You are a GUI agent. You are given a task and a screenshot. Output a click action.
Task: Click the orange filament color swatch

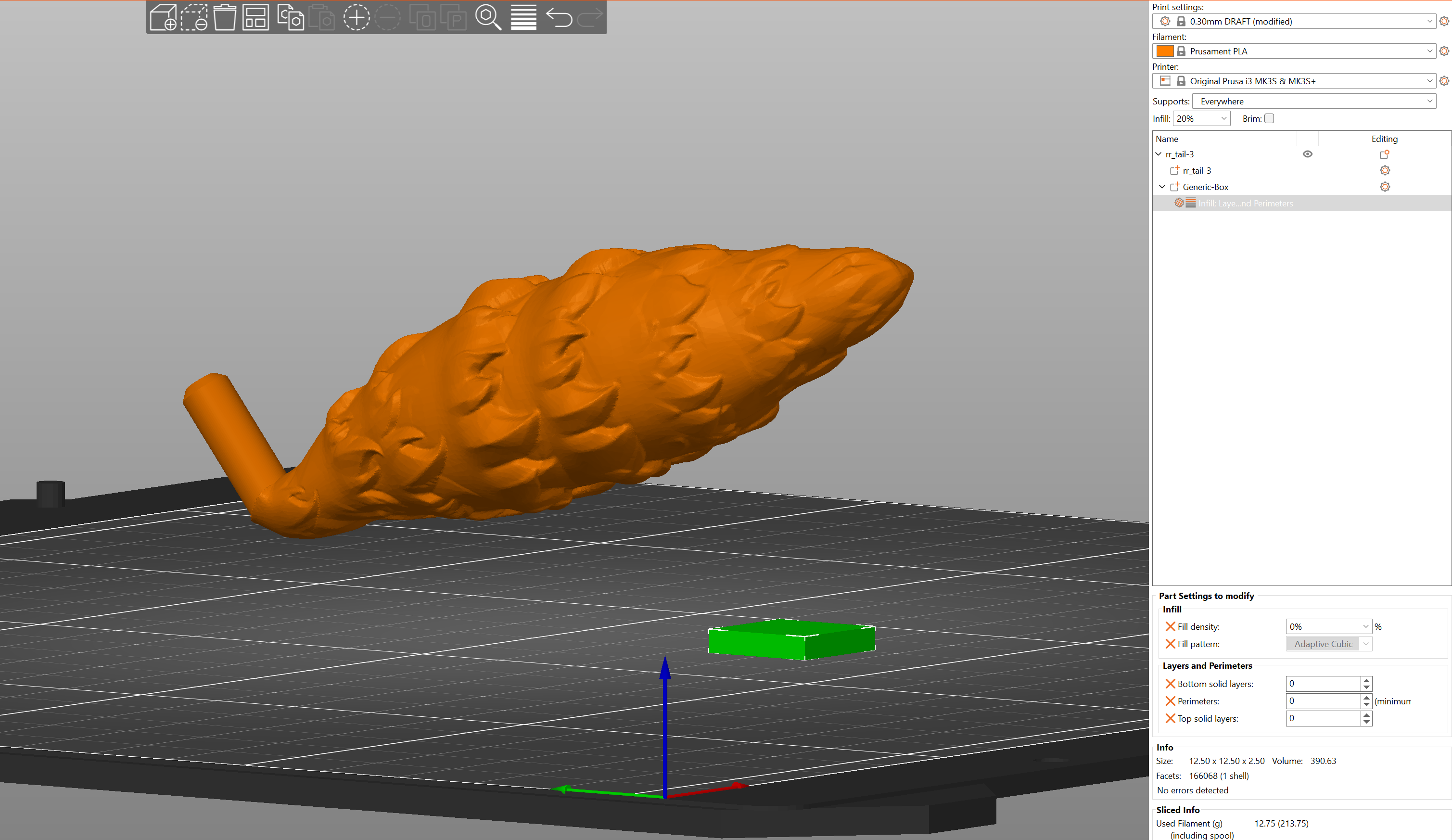pyautogui.click(x=1164, y=51)
